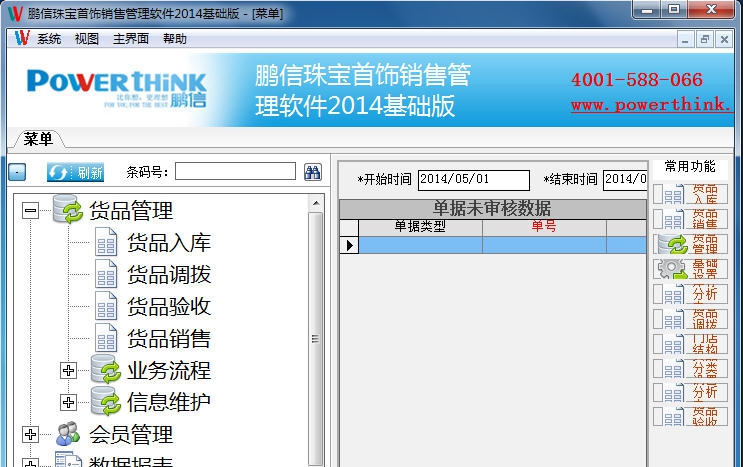Image resolution: width=743 pixels, height=467 pixels.
Task: Click the 单据未审核数据 grid title bar
Action: [x=493, y=209]
